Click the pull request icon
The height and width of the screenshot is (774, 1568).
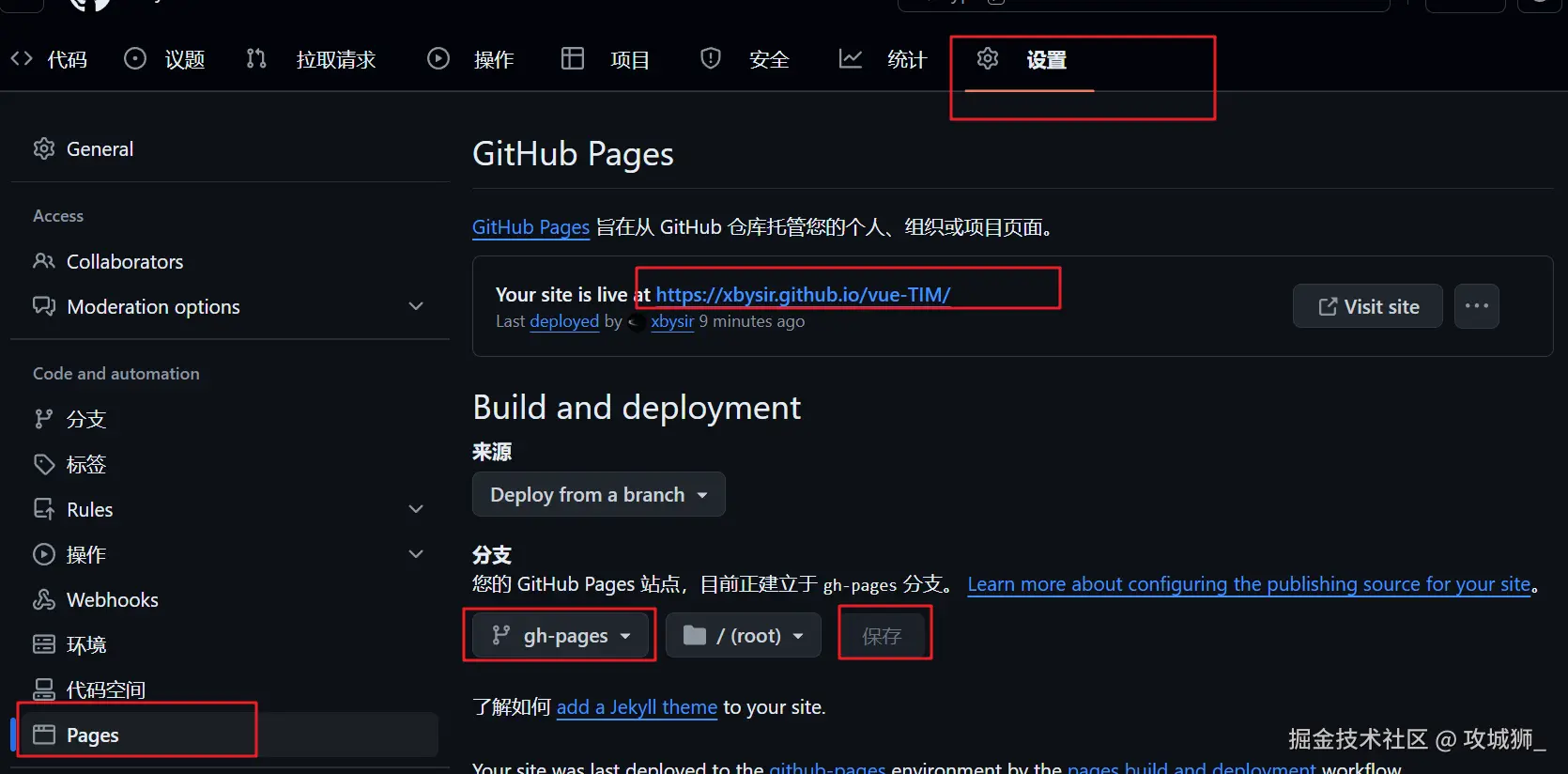tap(256, 59)
